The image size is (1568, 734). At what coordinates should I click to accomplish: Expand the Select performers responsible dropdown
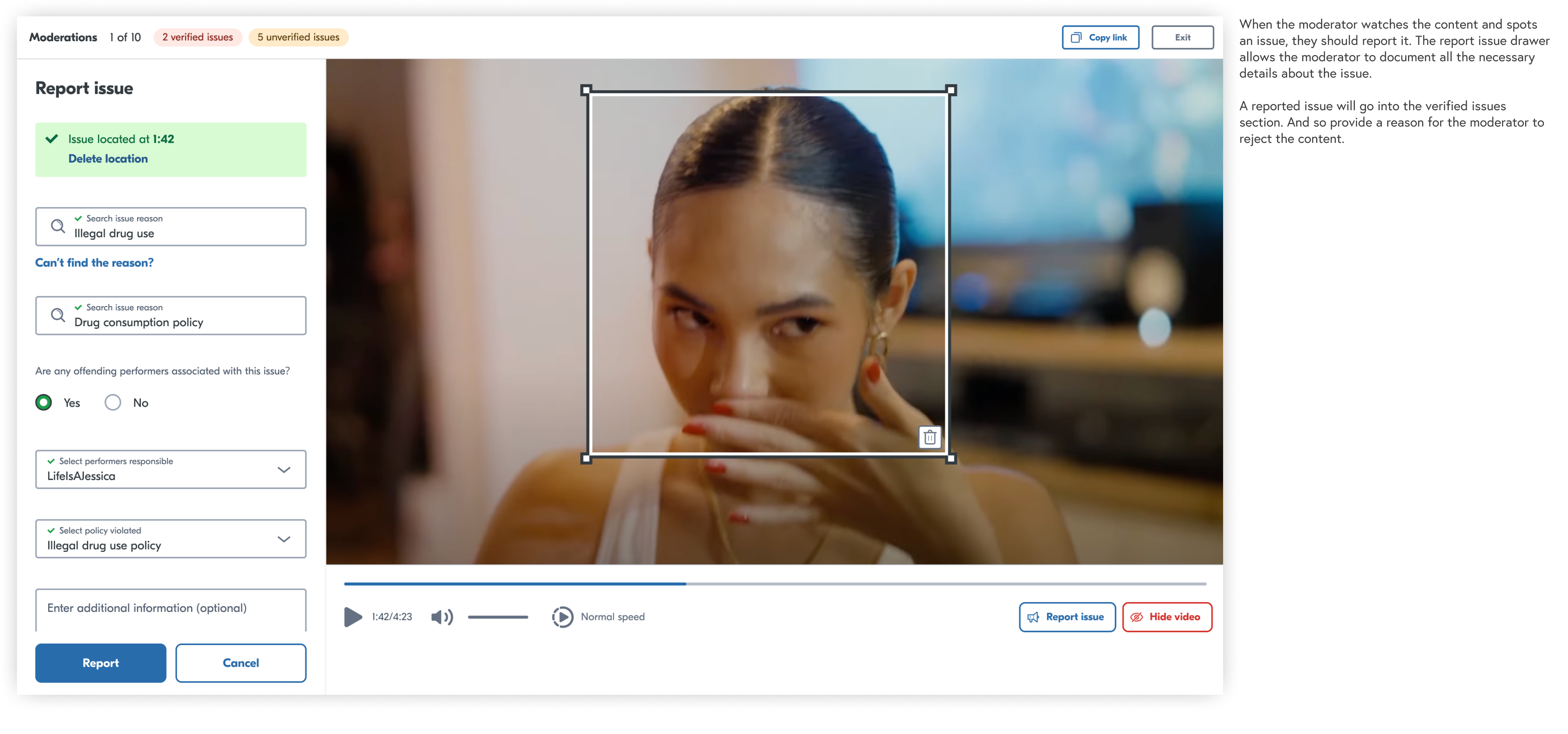(x=171, y=469)
